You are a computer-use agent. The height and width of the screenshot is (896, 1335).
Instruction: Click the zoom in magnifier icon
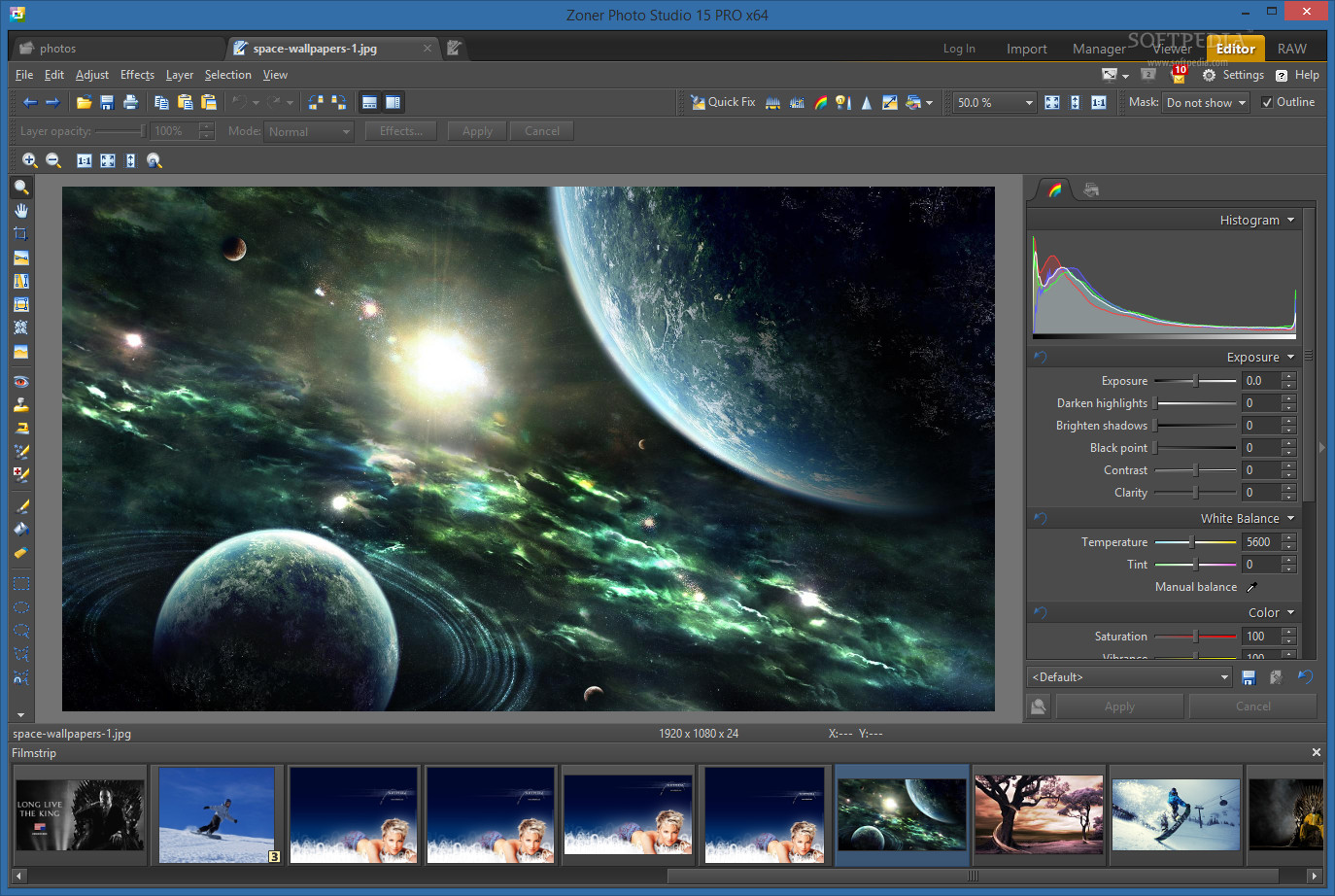tap(30, 160)
